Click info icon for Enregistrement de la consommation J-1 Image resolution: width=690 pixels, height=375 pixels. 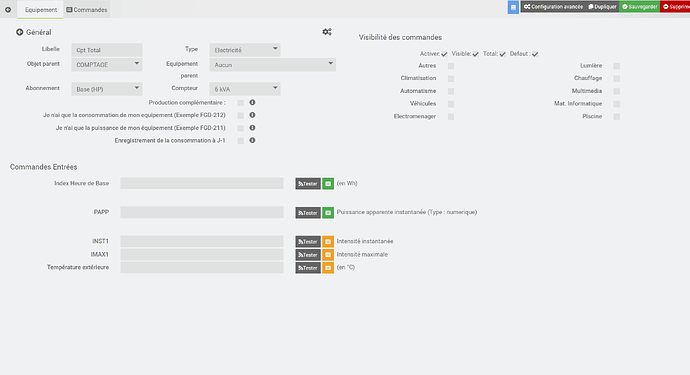point(252,140)
